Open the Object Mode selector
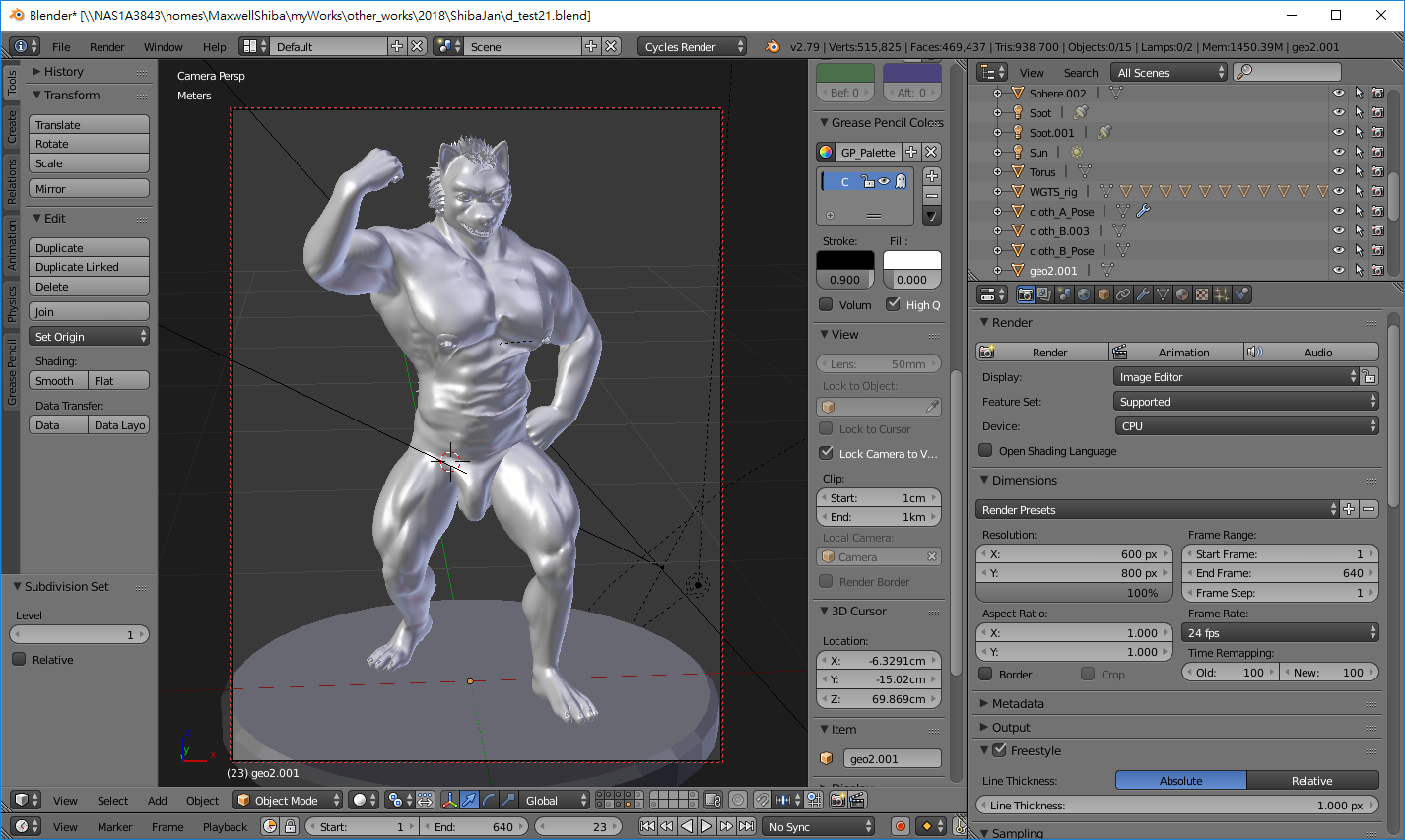Viewport: 1405px width, 840px height. pyautogui.click(x=288, y=800)
